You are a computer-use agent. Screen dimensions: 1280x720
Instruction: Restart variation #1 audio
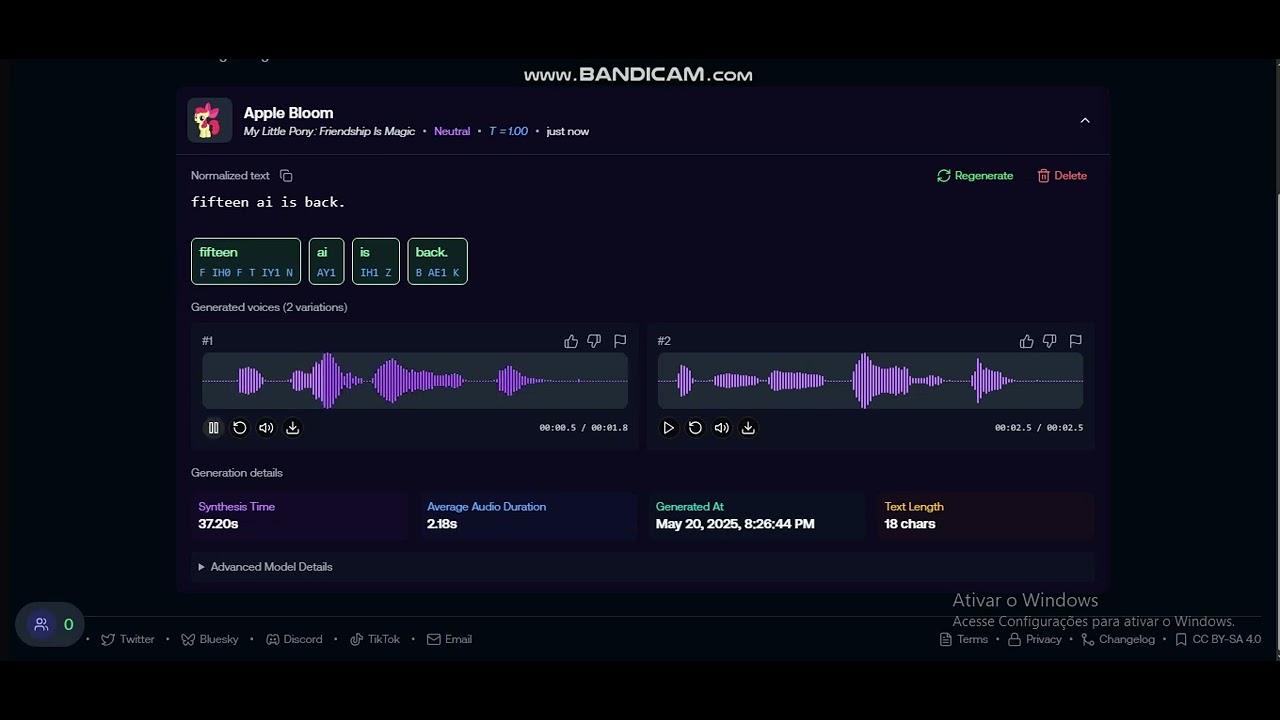pyautogui.click(x=240, y=428)
